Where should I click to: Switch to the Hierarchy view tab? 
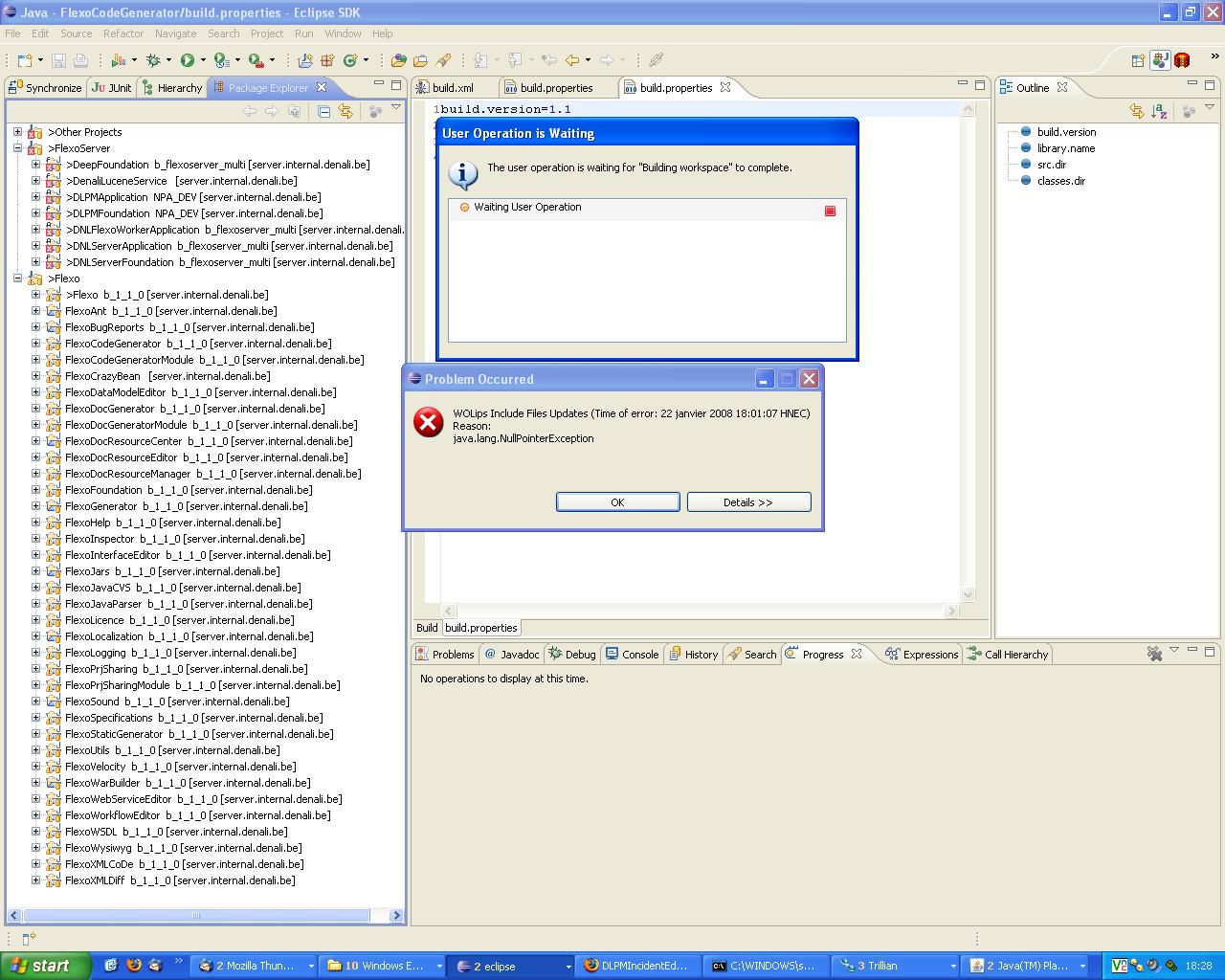[171, 87]
